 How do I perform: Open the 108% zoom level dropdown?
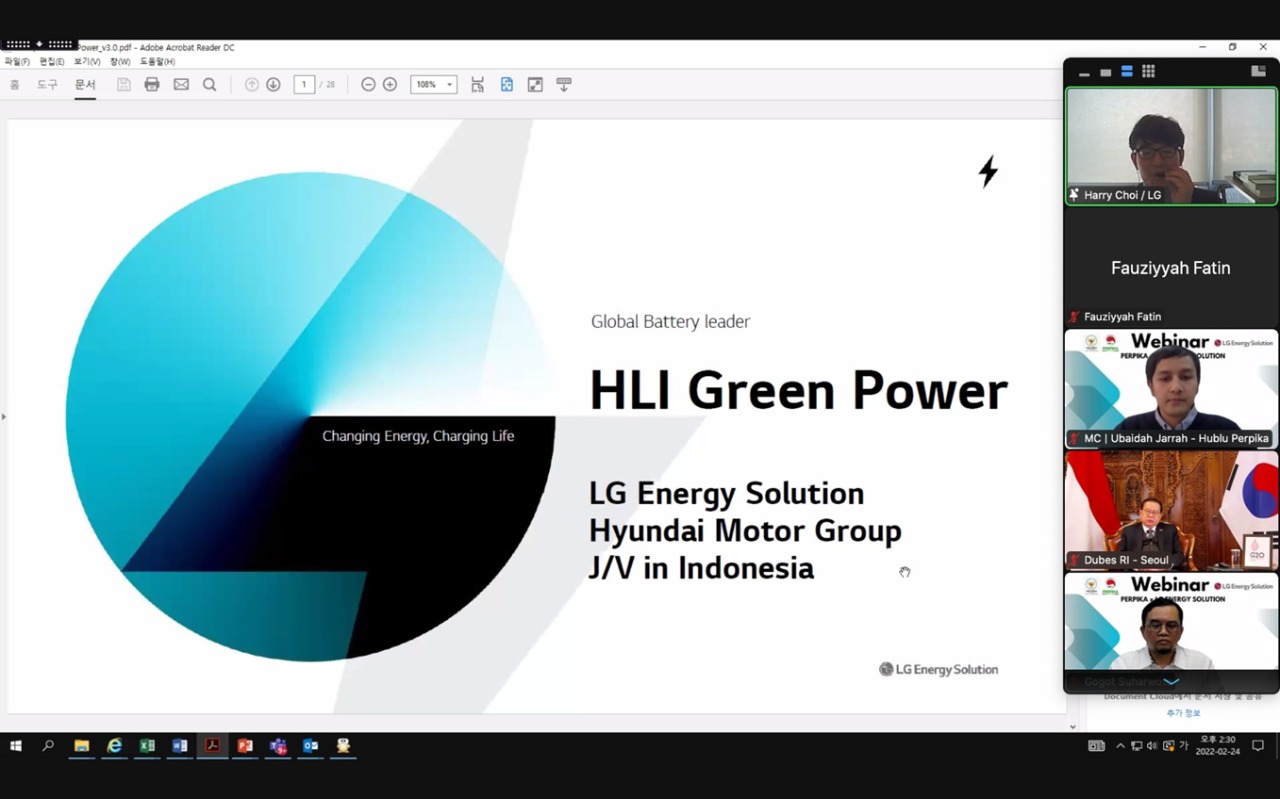[433, 85]
